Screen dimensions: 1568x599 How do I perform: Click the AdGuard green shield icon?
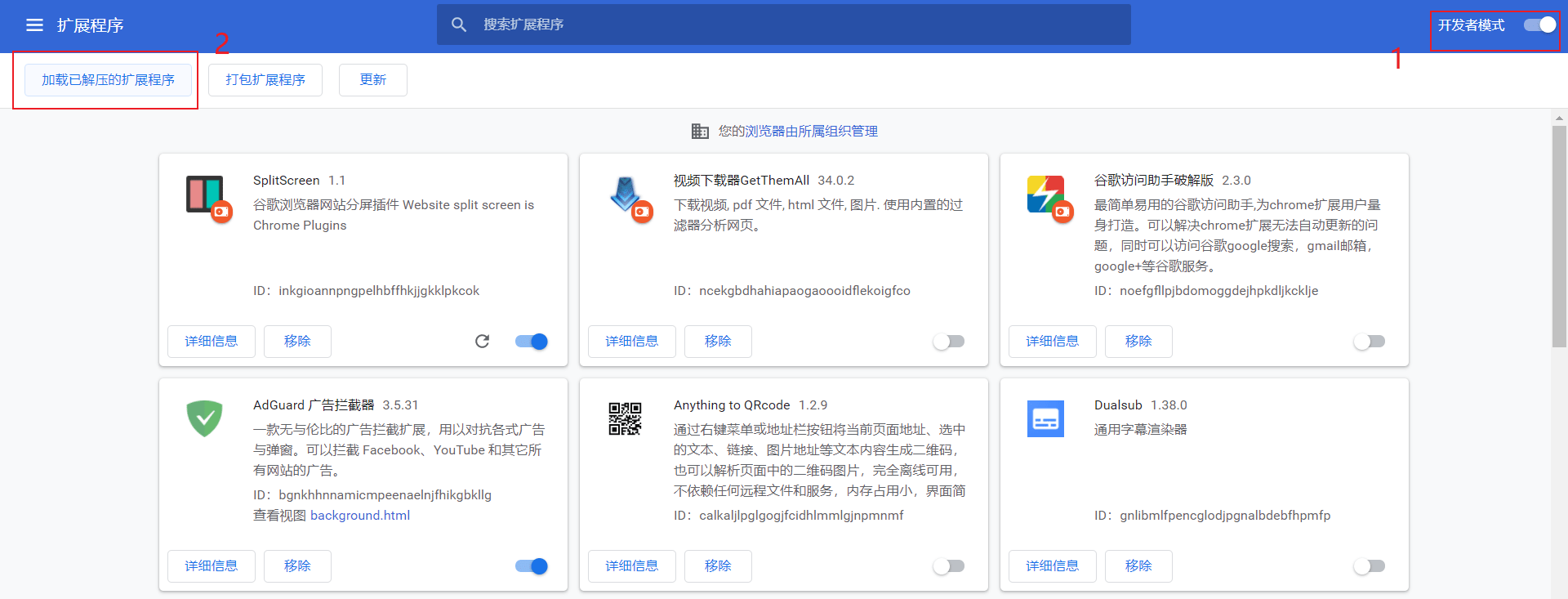tap(205, 418)
